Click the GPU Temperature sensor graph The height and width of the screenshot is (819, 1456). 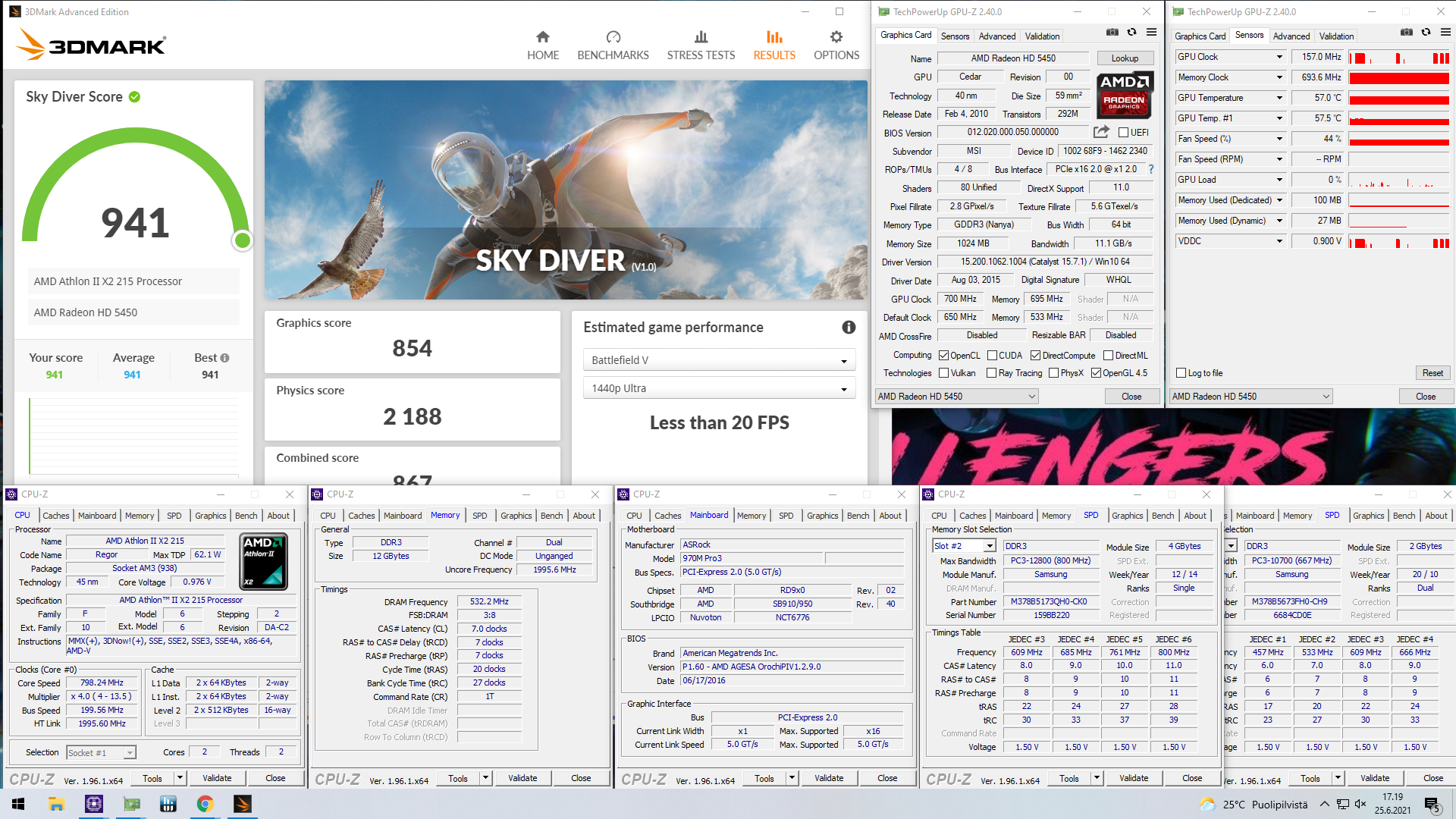tap(1399, 98)
